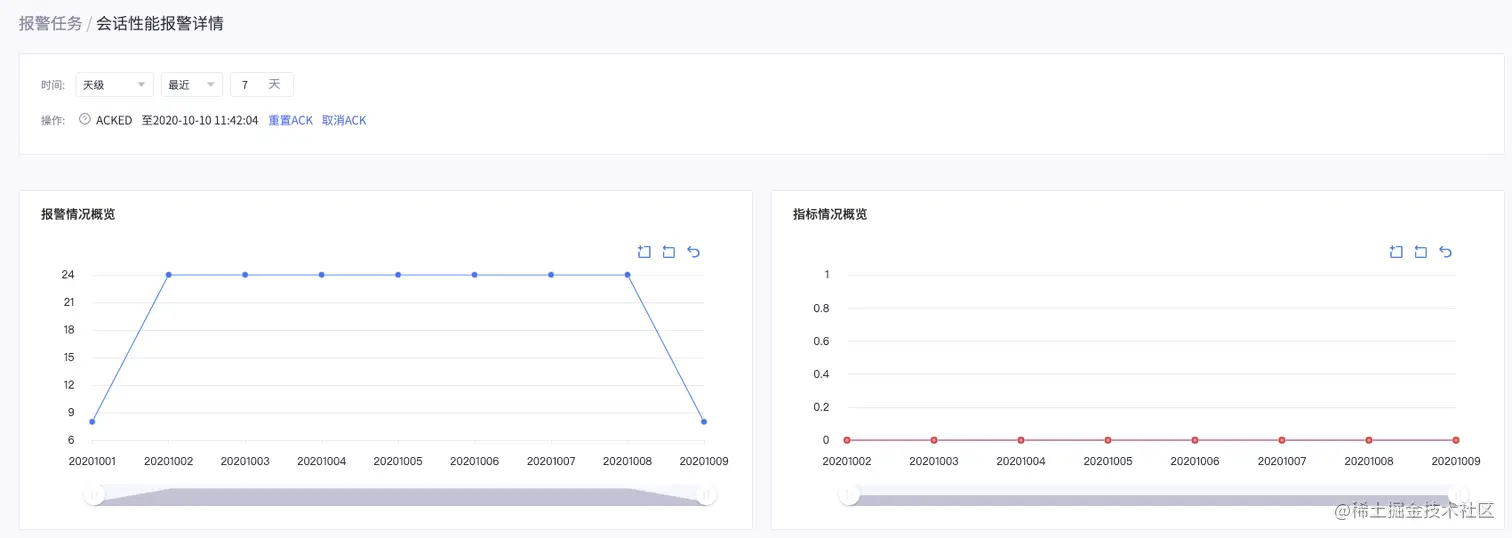1512x538 pixels.
Task: Activate area zoom in 指标情况概览 chart
Action: tap(1396, 252)
